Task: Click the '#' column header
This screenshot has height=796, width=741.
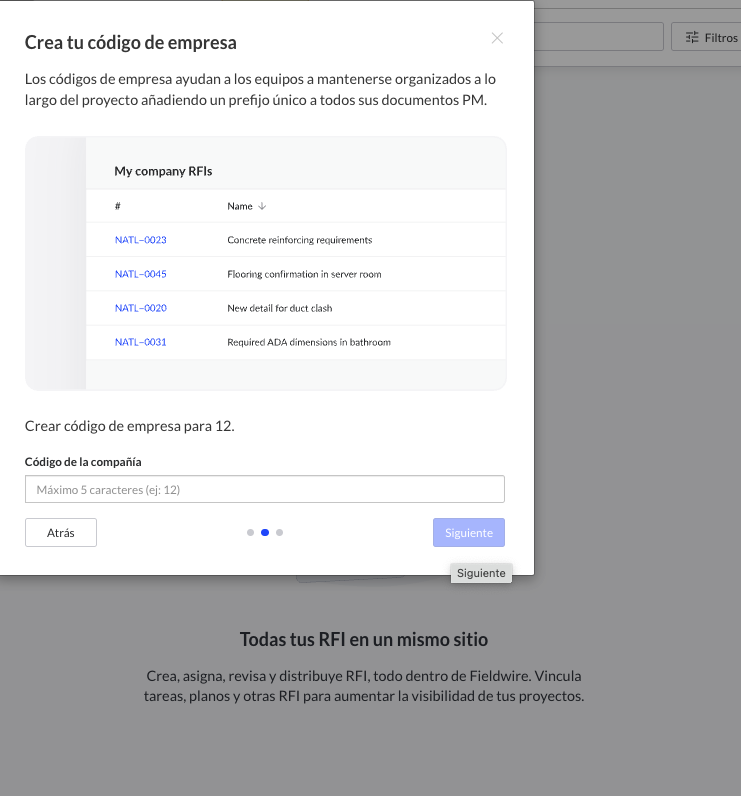Action: [118, 206]
